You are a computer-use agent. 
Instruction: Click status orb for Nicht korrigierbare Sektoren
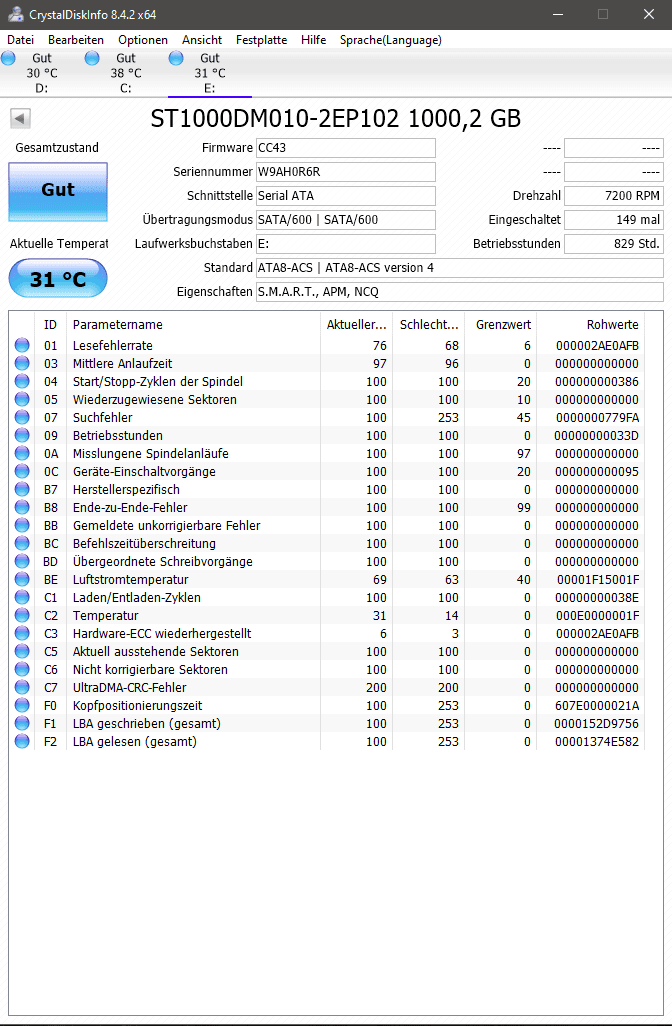coord(22,669)
